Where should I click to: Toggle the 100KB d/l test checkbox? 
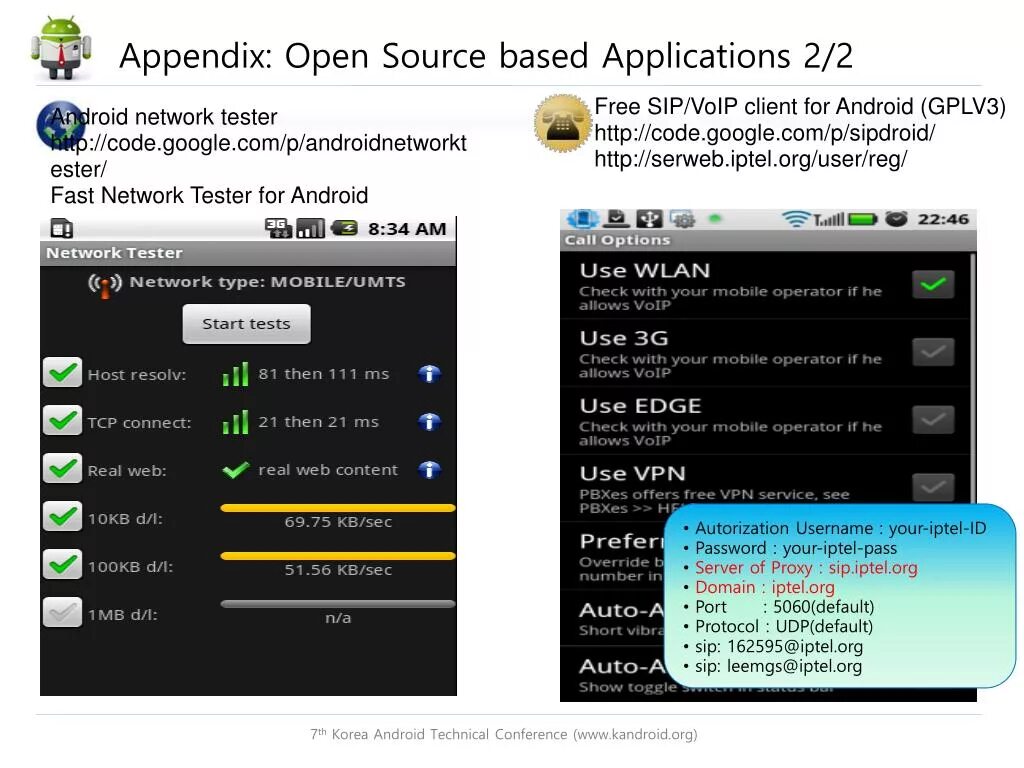click(x=63, y=564)
